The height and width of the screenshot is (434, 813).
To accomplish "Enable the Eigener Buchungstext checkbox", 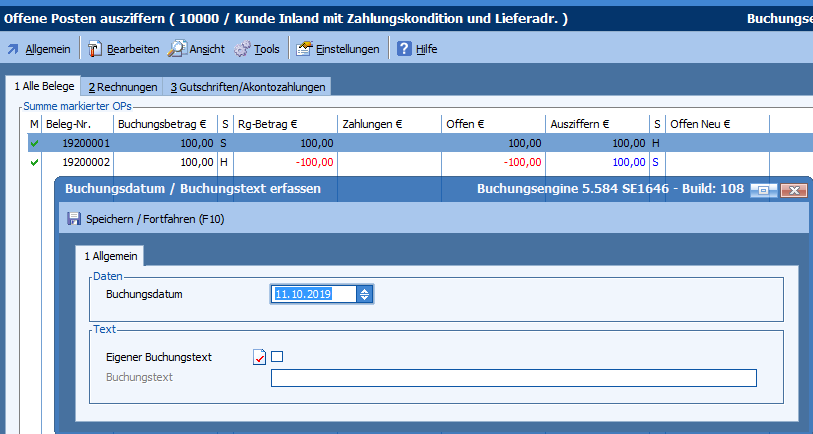I will tap(278, 356).
